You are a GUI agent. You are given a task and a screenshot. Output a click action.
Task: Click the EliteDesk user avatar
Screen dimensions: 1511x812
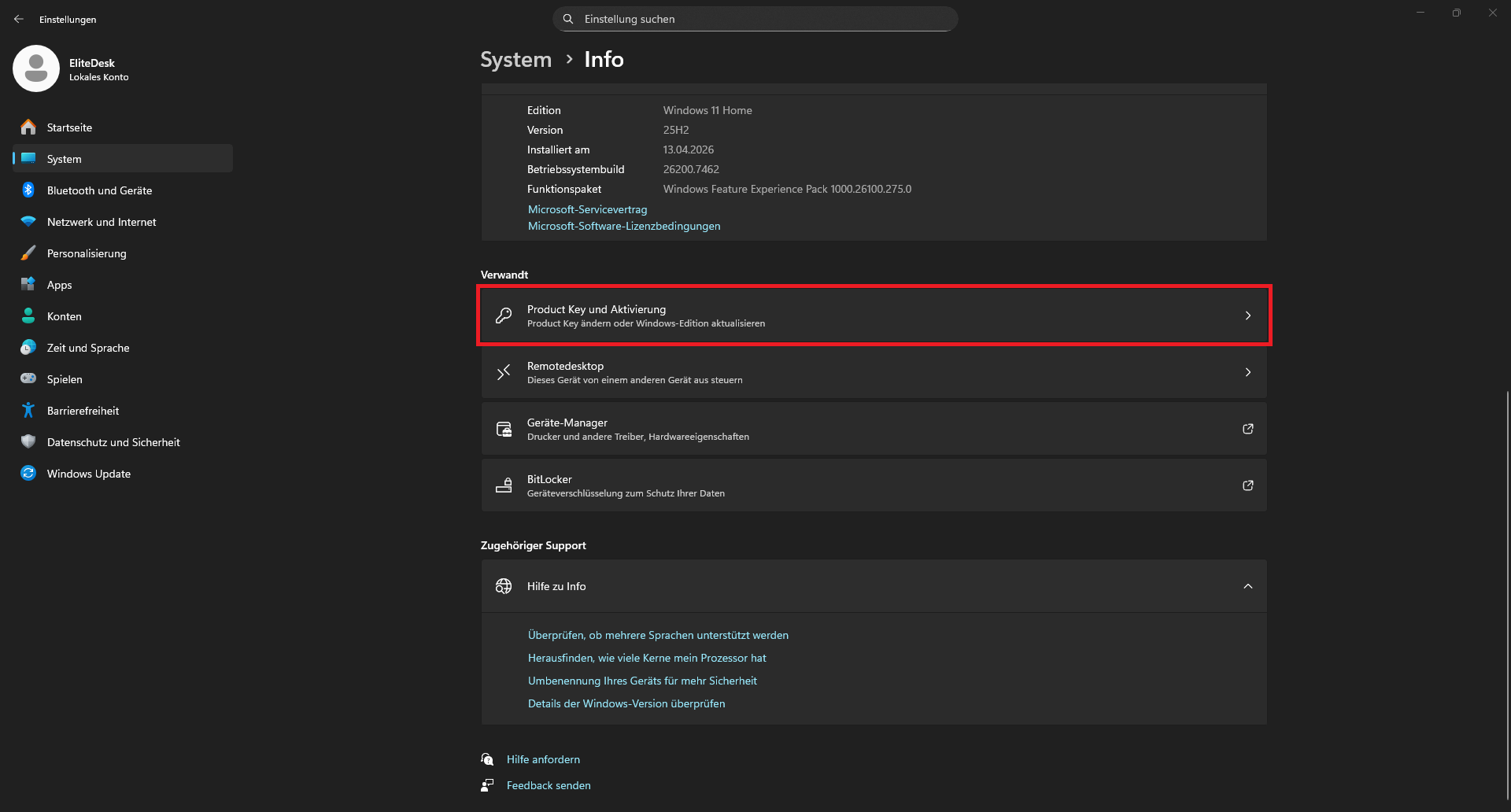[36, 68]
